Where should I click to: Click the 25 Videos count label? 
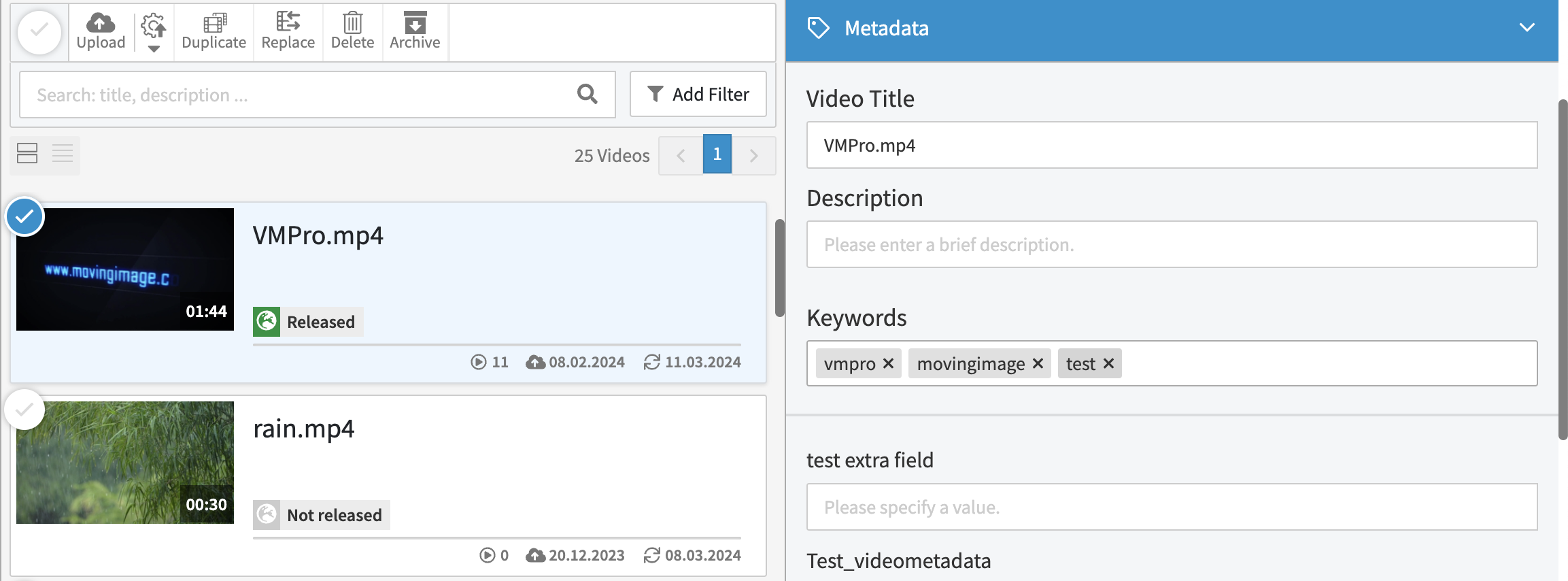(x=612, y=156)
